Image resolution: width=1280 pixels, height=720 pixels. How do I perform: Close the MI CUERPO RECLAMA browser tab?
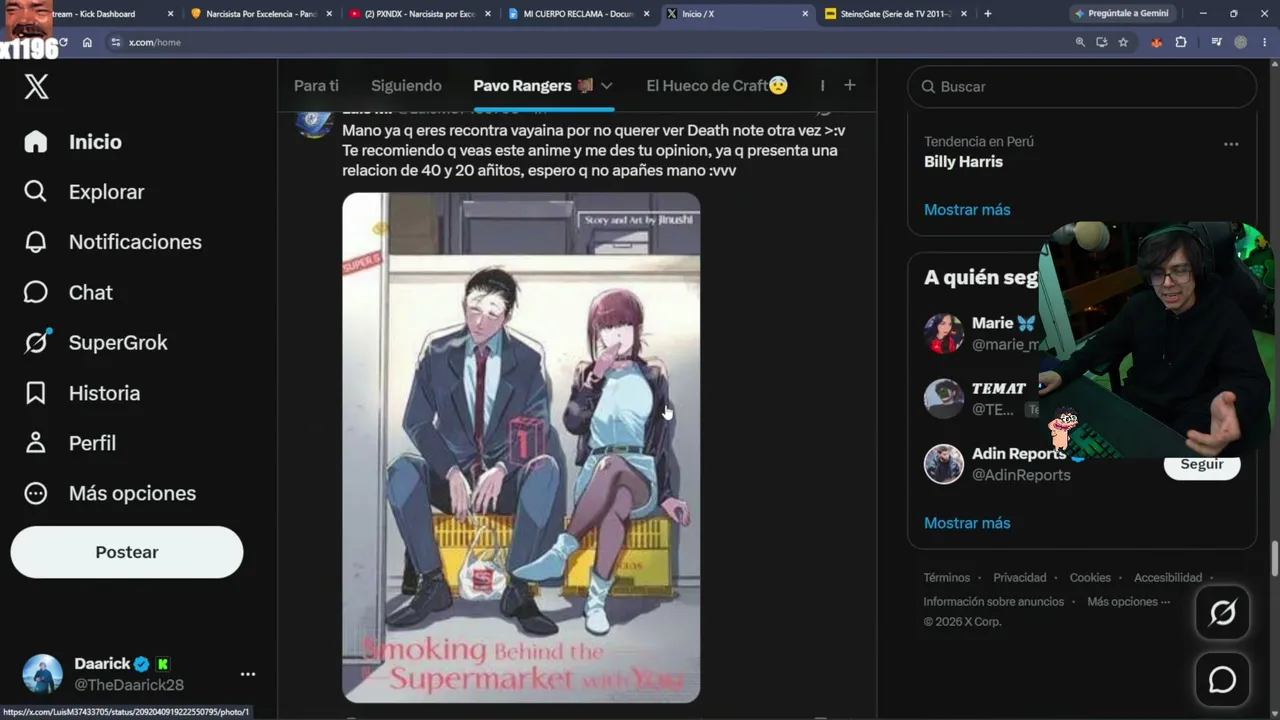(x=646, y=14)
